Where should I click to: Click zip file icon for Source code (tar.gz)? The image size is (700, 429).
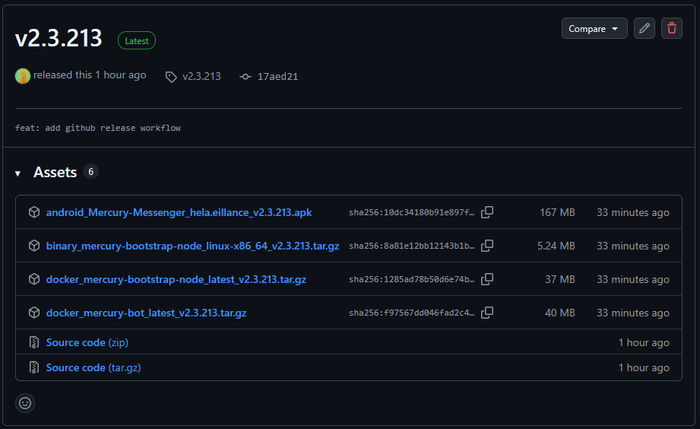point(34,367)
